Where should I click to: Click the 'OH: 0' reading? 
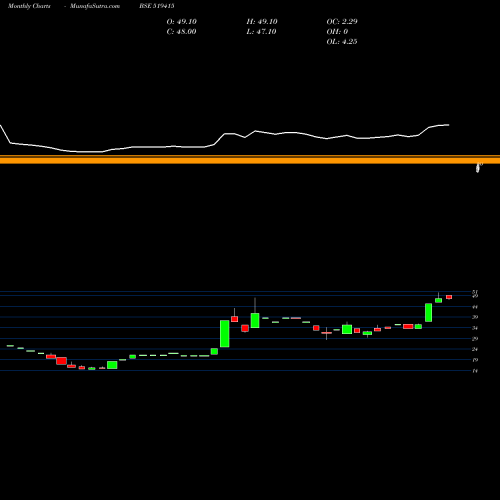tap(337, 32)
